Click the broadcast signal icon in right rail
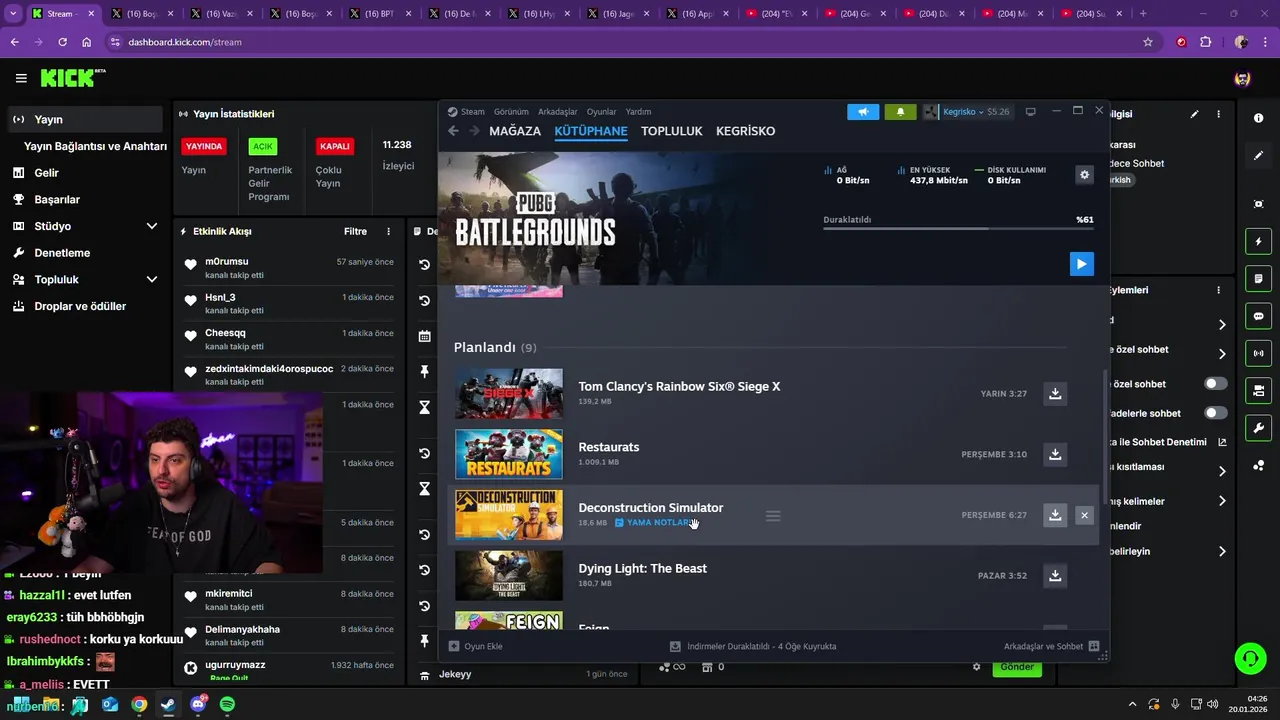1280x720 pixels. pyautogui.click(x=1258, y=353)
